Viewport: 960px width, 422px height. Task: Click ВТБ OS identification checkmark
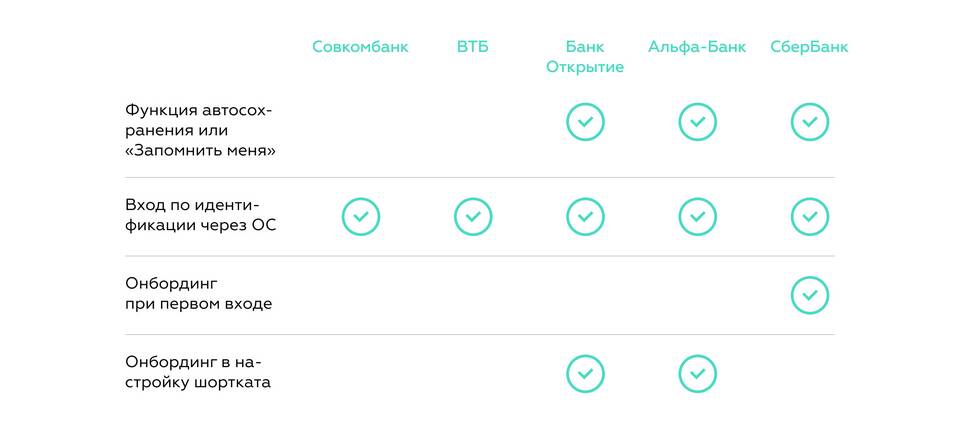473,216
